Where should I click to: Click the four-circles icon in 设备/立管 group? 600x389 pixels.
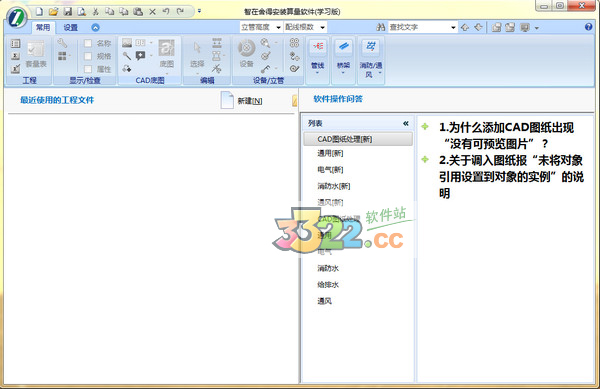[x=294, y=43]
